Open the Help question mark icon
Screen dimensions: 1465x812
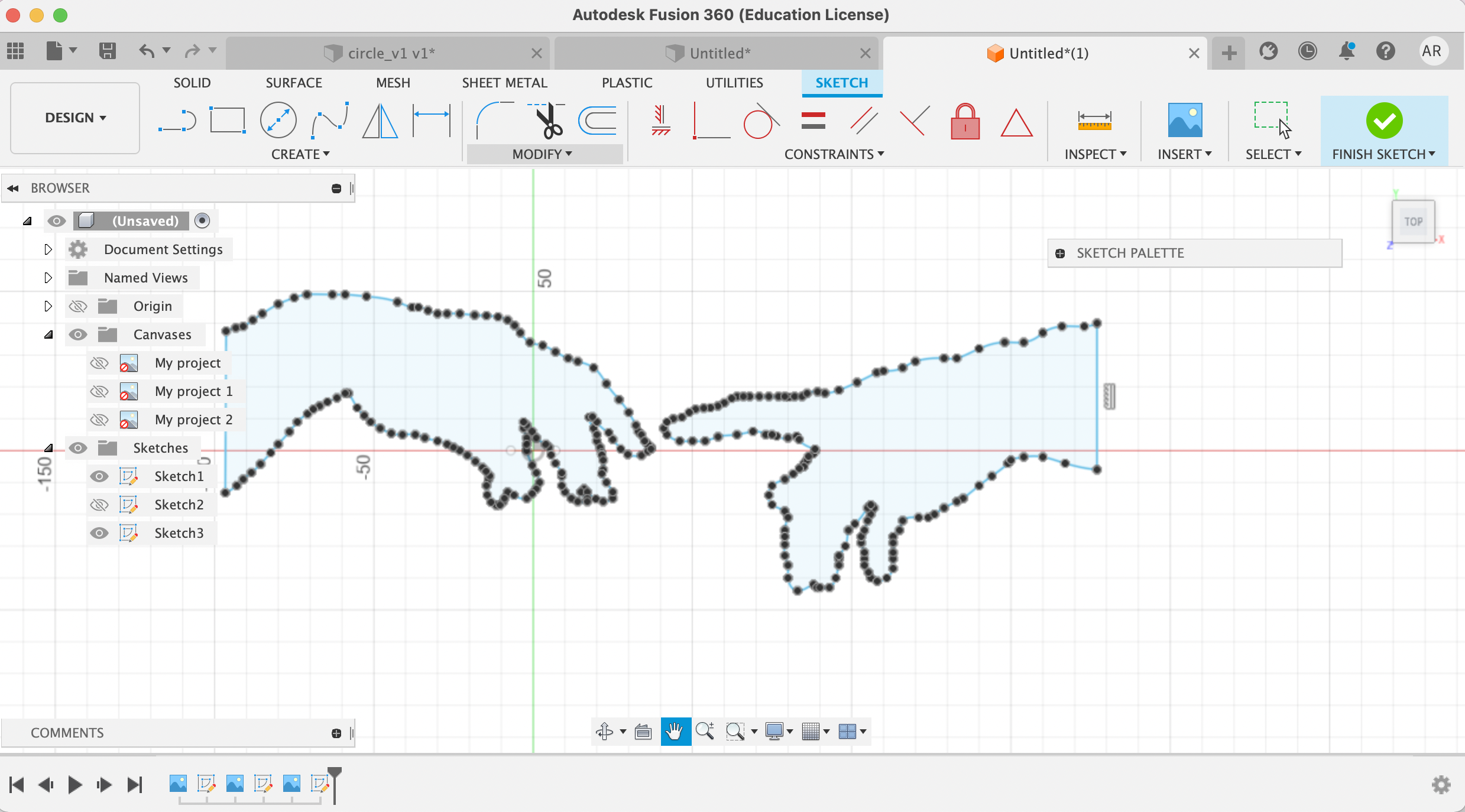(1385, 51)
